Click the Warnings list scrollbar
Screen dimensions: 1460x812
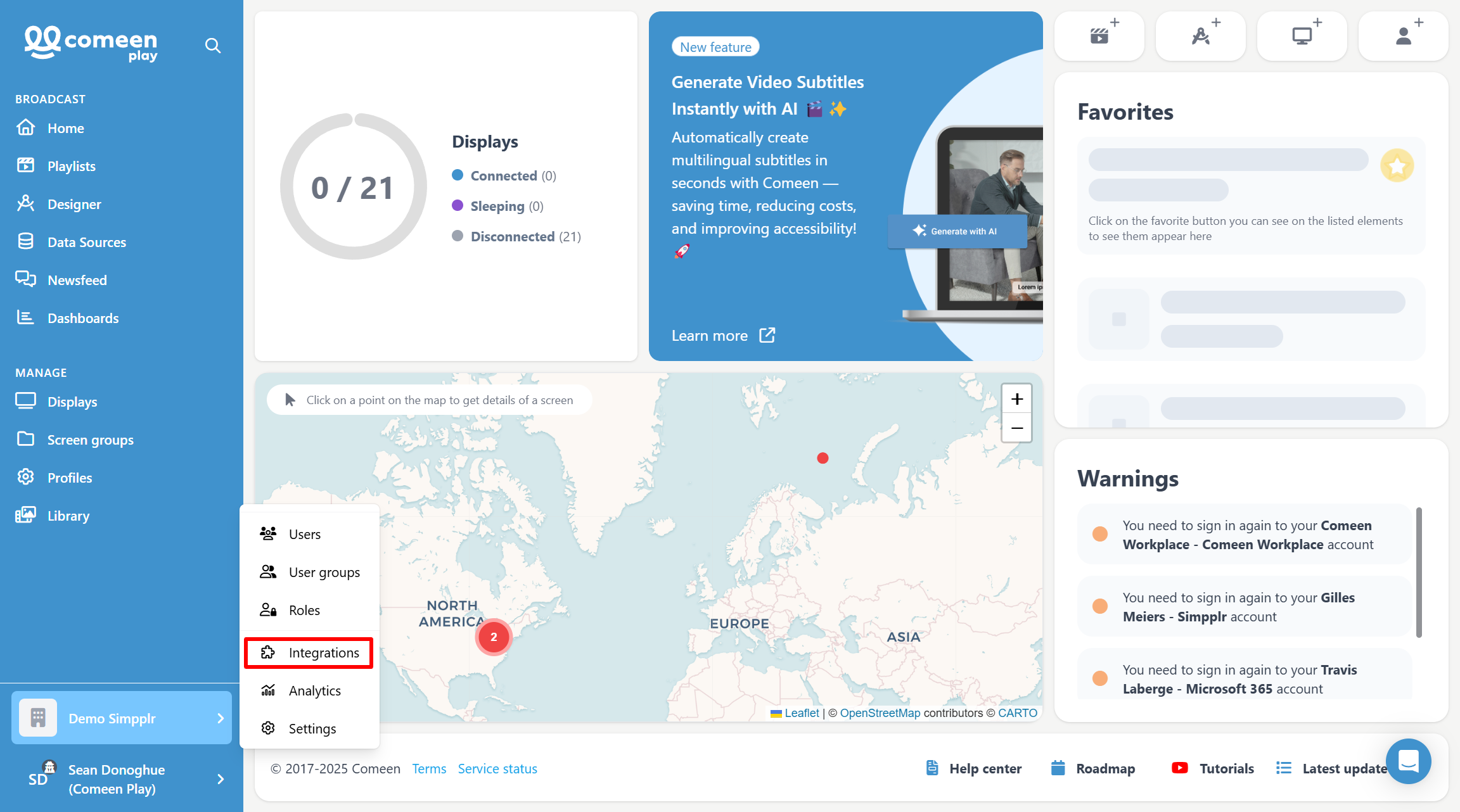(x=1419, y=573)
